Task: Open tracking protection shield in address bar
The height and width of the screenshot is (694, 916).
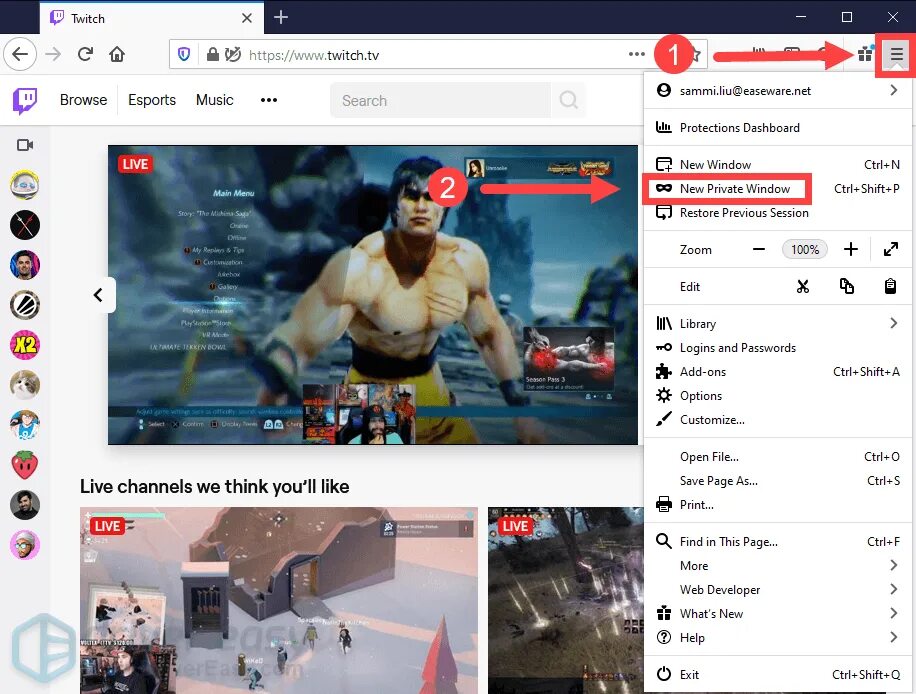Action: coord(184,55)
